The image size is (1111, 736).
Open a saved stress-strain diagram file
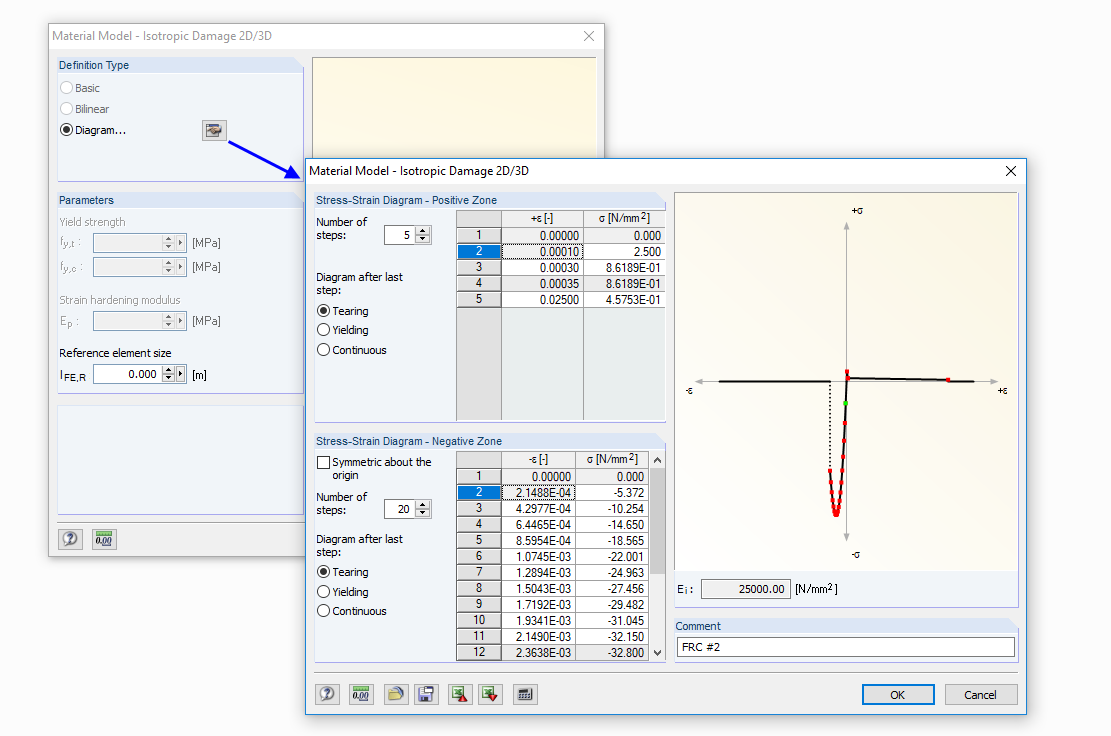pos(394,694)
